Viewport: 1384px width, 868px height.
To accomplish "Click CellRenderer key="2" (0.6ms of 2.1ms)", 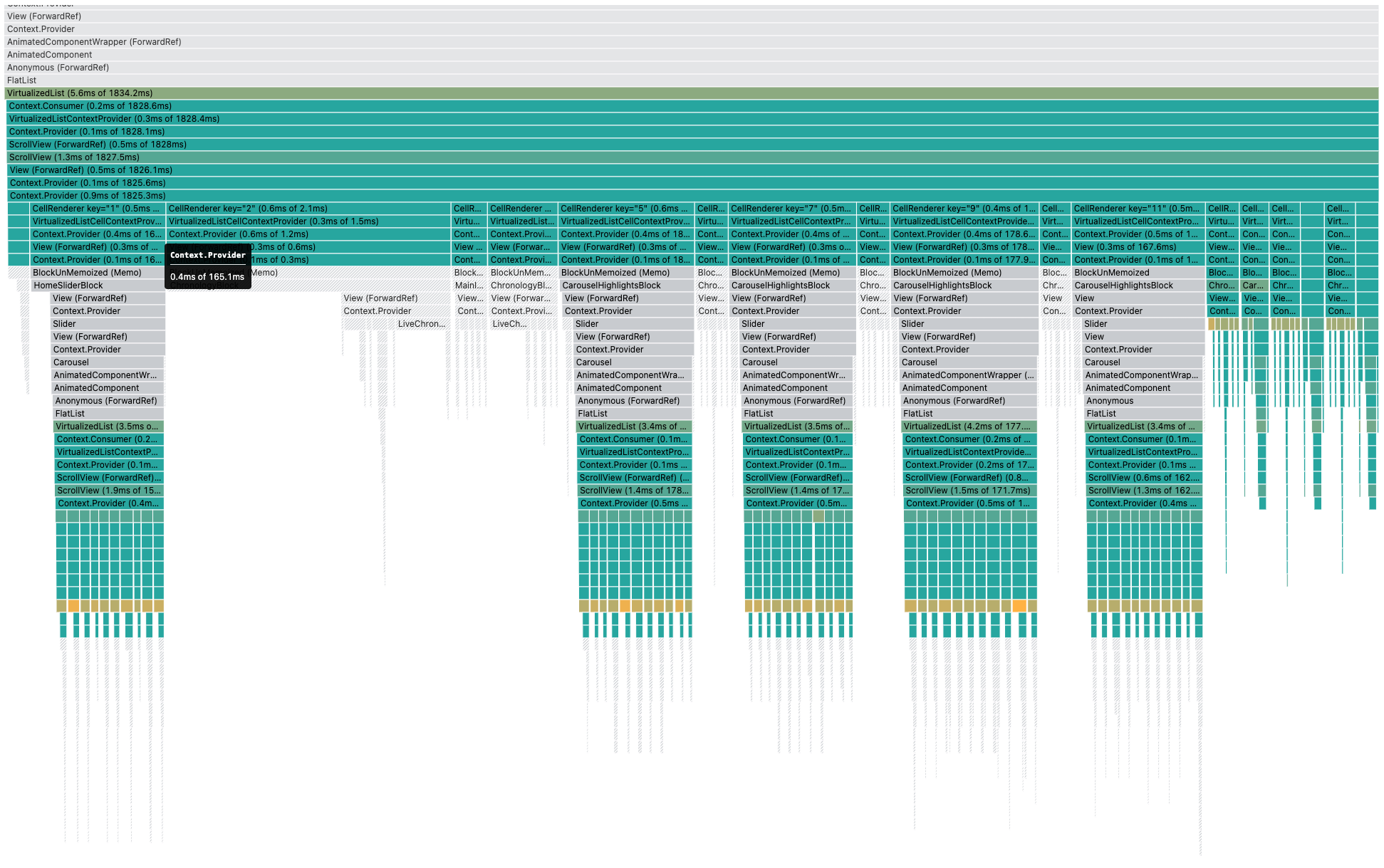I will coord(308,209).
